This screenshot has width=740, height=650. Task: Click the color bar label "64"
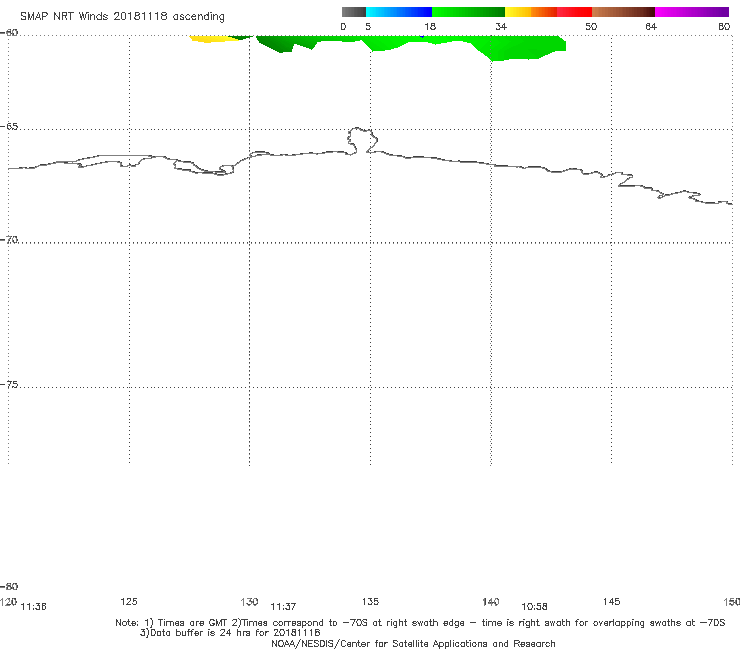[x=651, y=27]
